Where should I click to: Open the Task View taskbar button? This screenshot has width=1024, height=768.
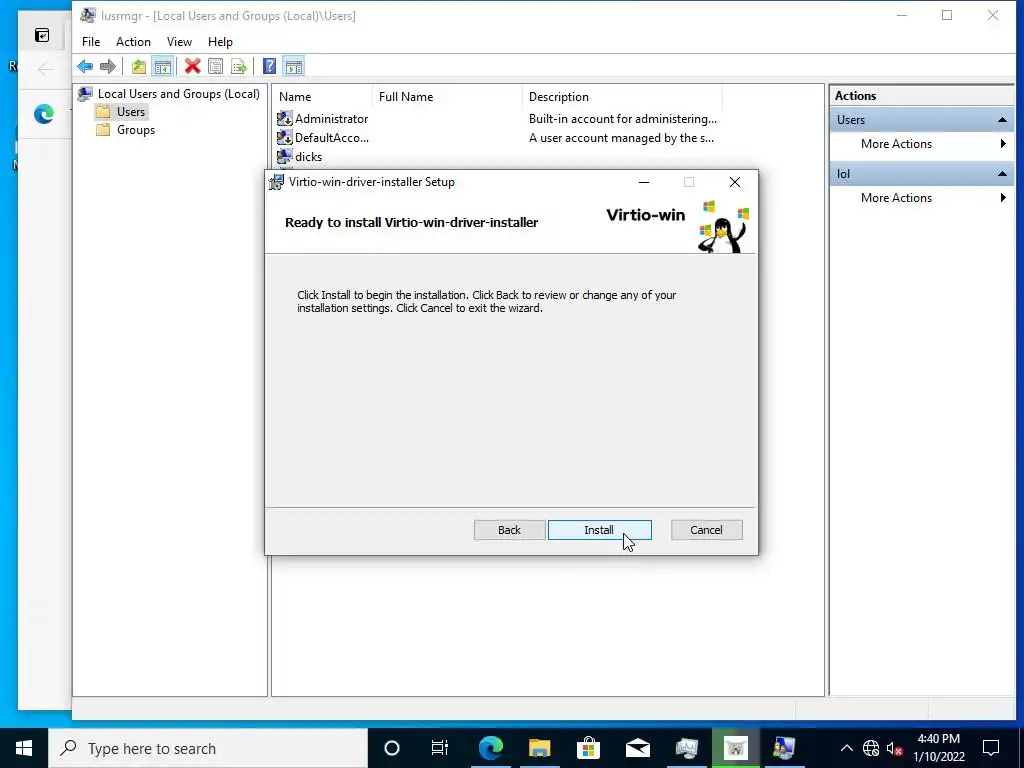click(440, 748)
